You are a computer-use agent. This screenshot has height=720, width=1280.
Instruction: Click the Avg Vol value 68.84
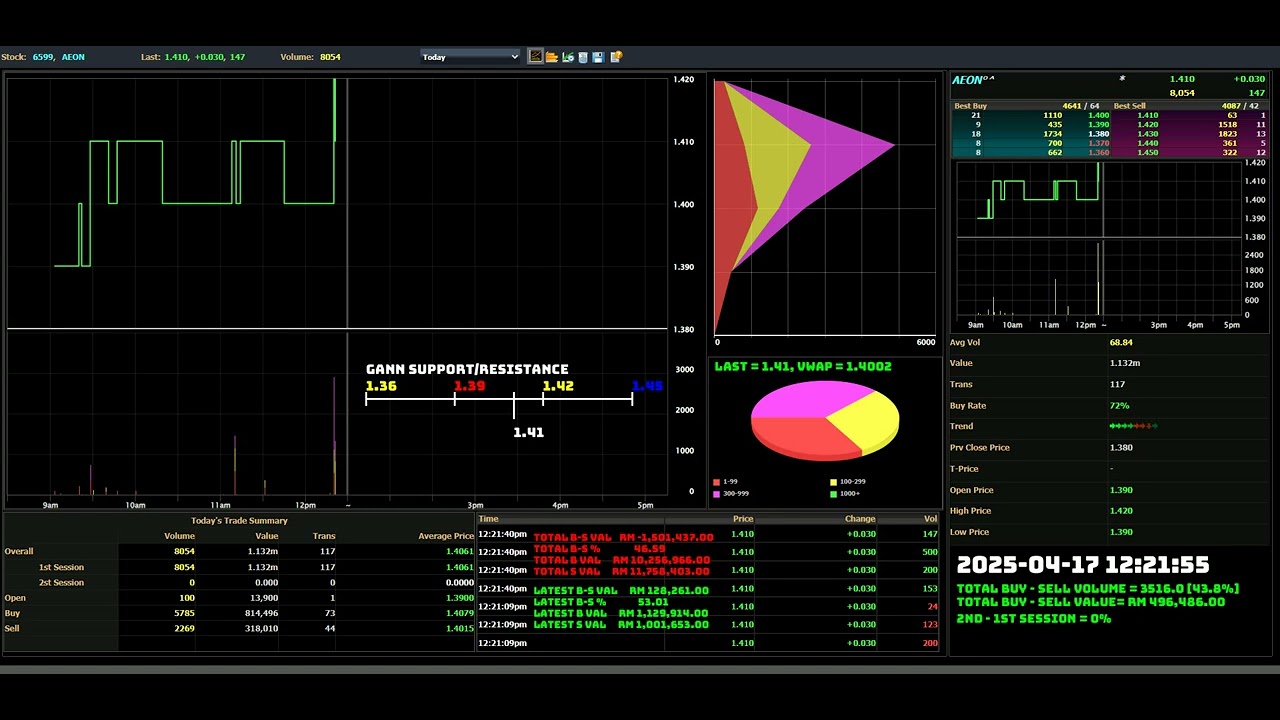pos(1121,343)
